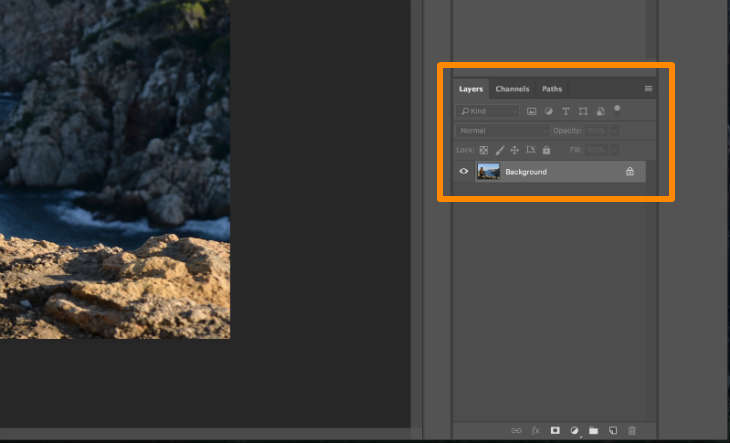Click the Background layer's padlock icon

click(630, 172)
